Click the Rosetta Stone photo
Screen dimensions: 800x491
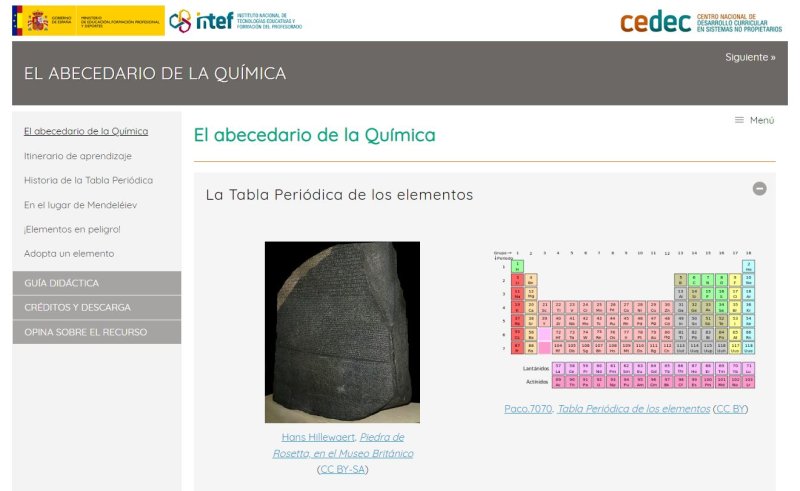[x=342, y=332]
